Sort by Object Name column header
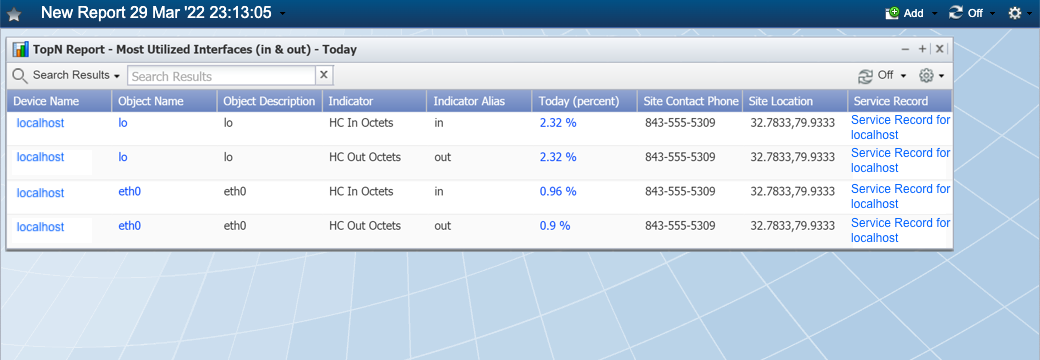Viewport: 1040px width, 360px height. pos(164,101)
